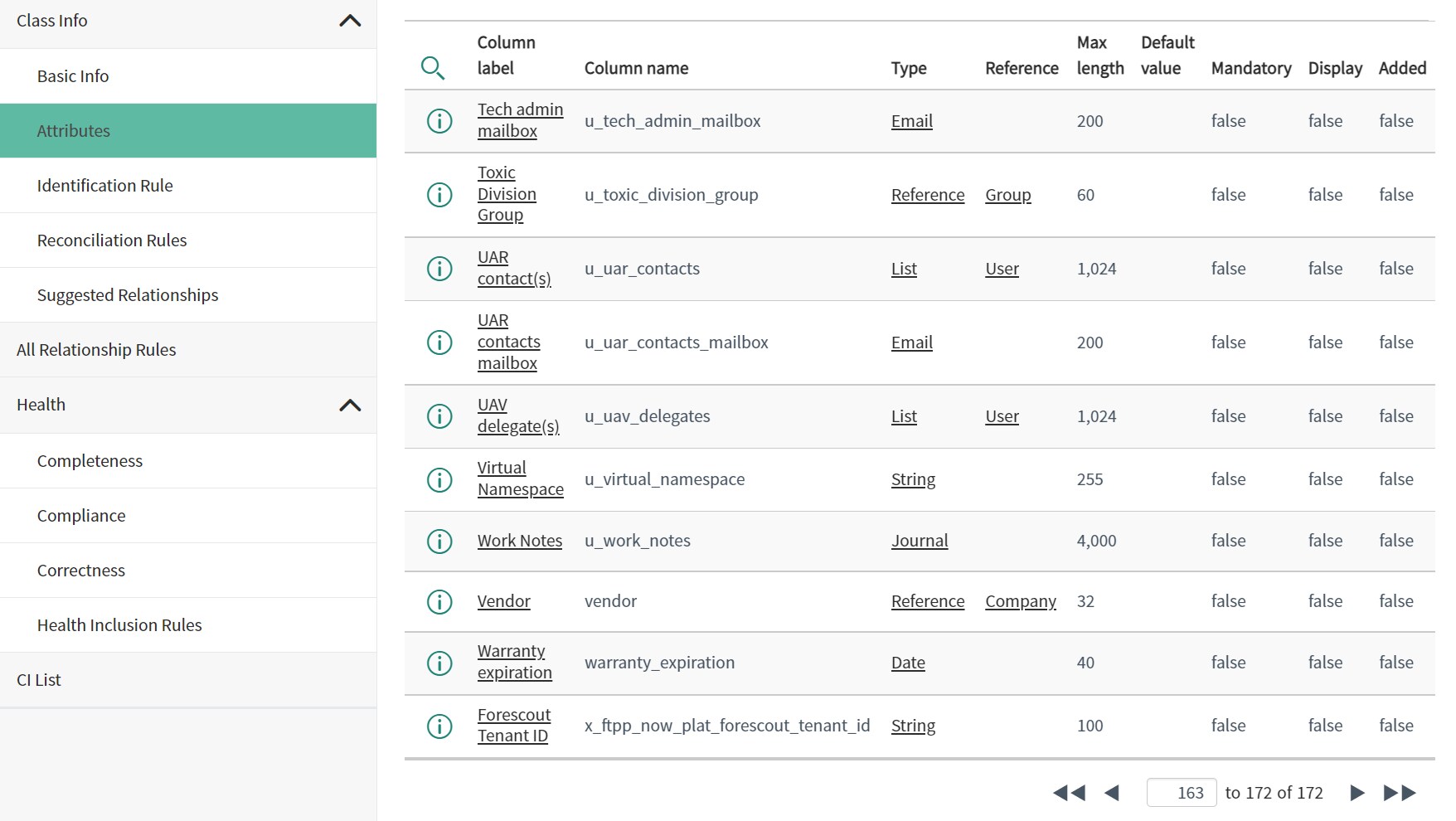Click the Virtual Namespace label link

click(520, 479)
